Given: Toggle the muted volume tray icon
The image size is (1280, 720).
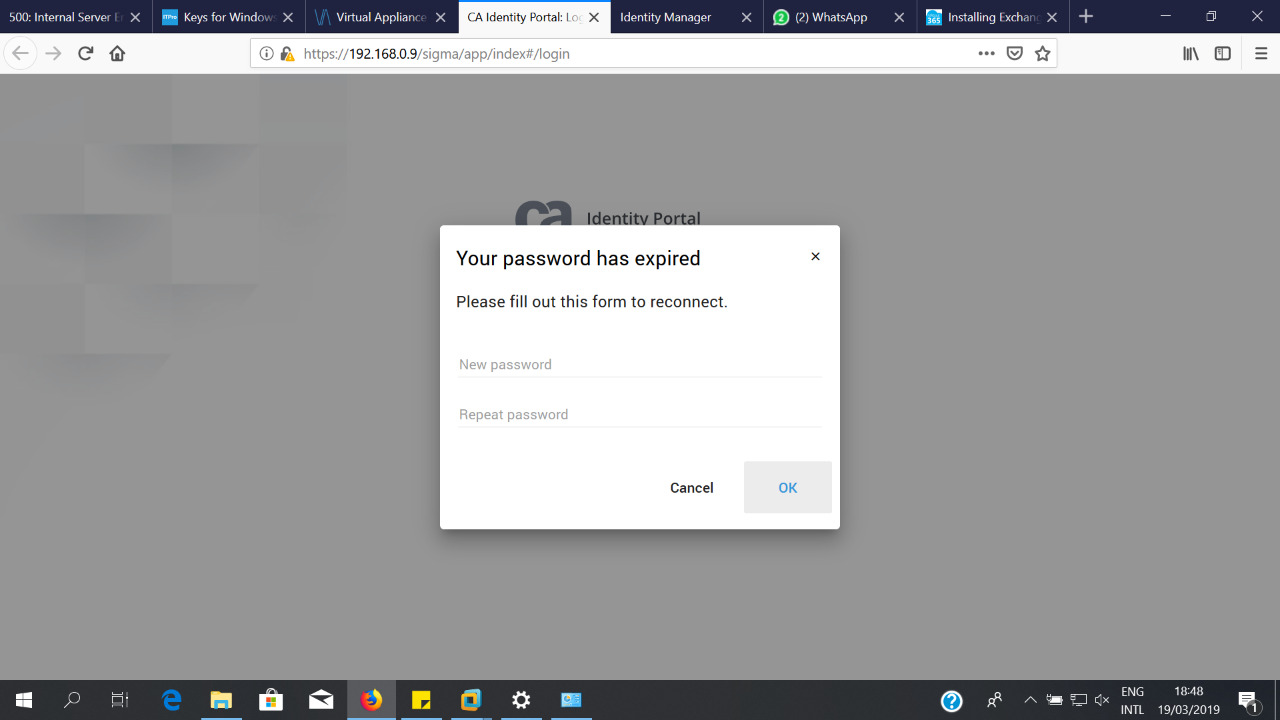Looking at the screenshot, I should pos(1102,700).
